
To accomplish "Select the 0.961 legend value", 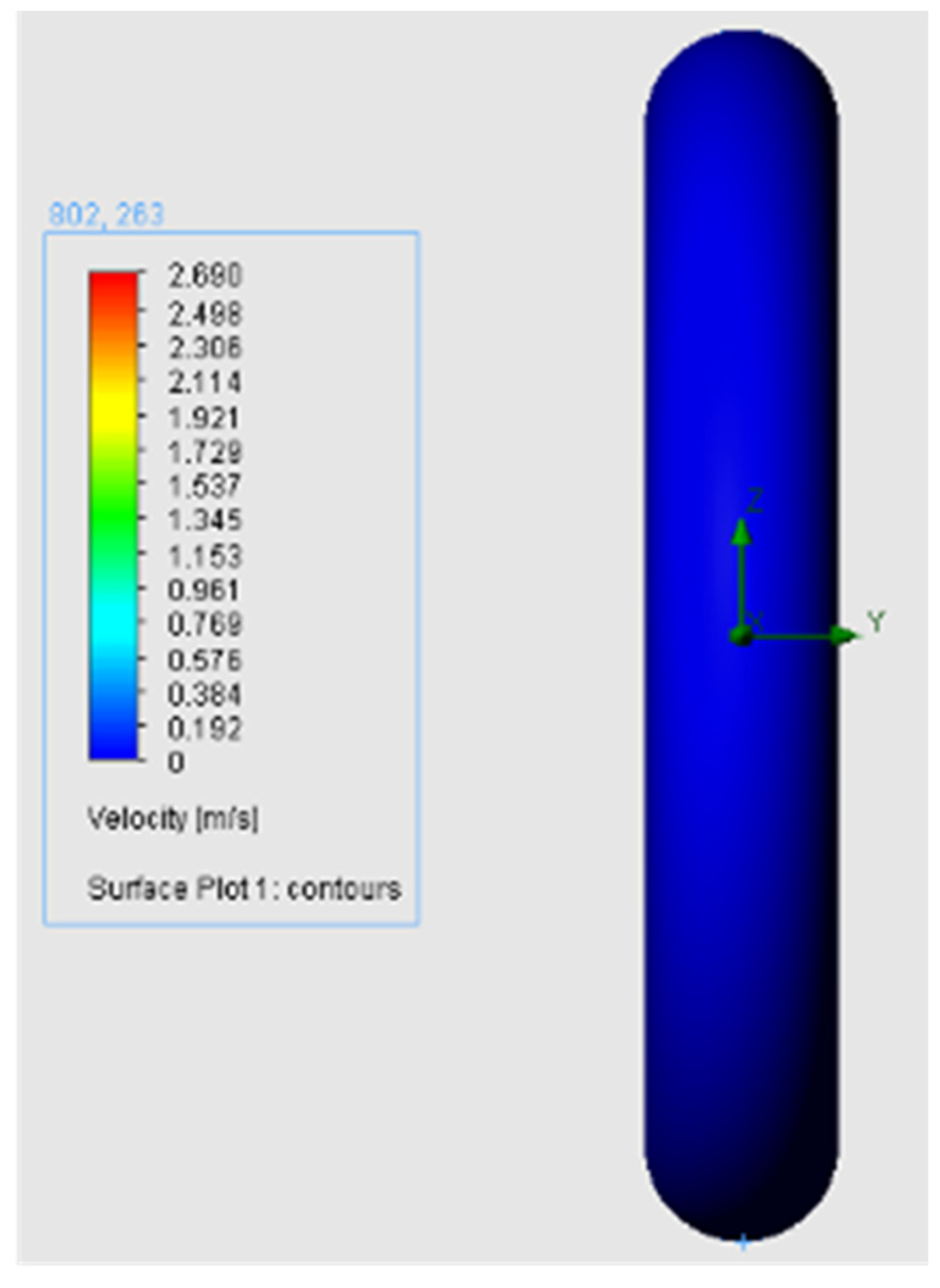I will tap(204, 590).
